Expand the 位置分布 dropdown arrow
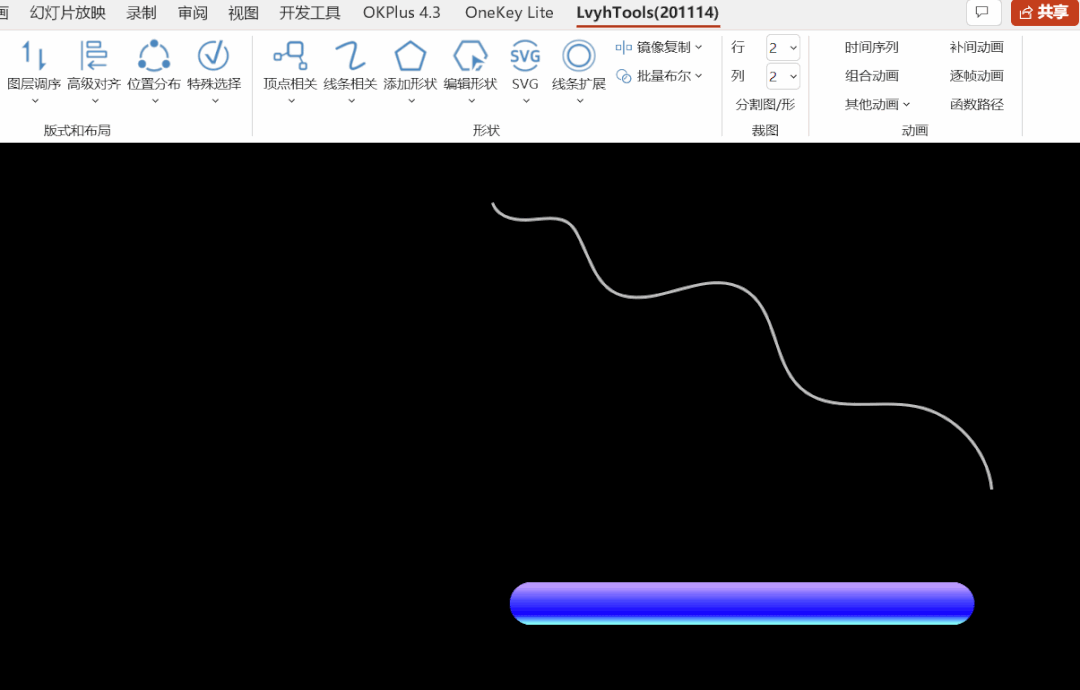Viewport: 1080px width, 690px height. pyautogui.click(x=155, y=101)
